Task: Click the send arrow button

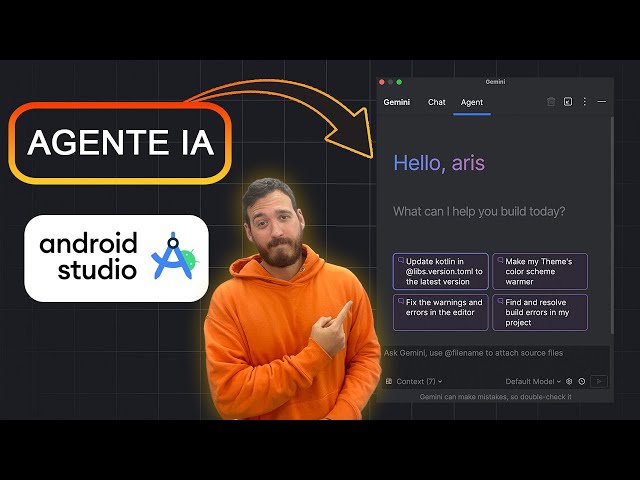Action: point(599,381)
